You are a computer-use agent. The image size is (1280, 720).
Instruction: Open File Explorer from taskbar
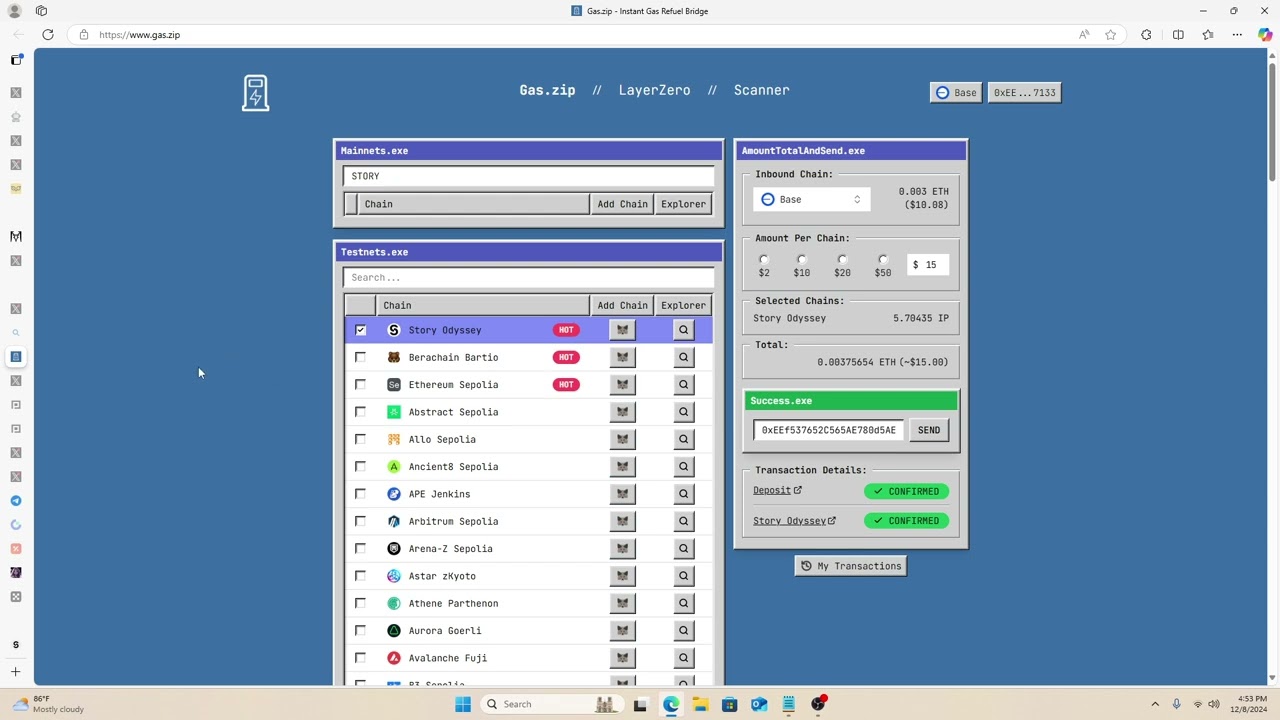tap(700, 704)
